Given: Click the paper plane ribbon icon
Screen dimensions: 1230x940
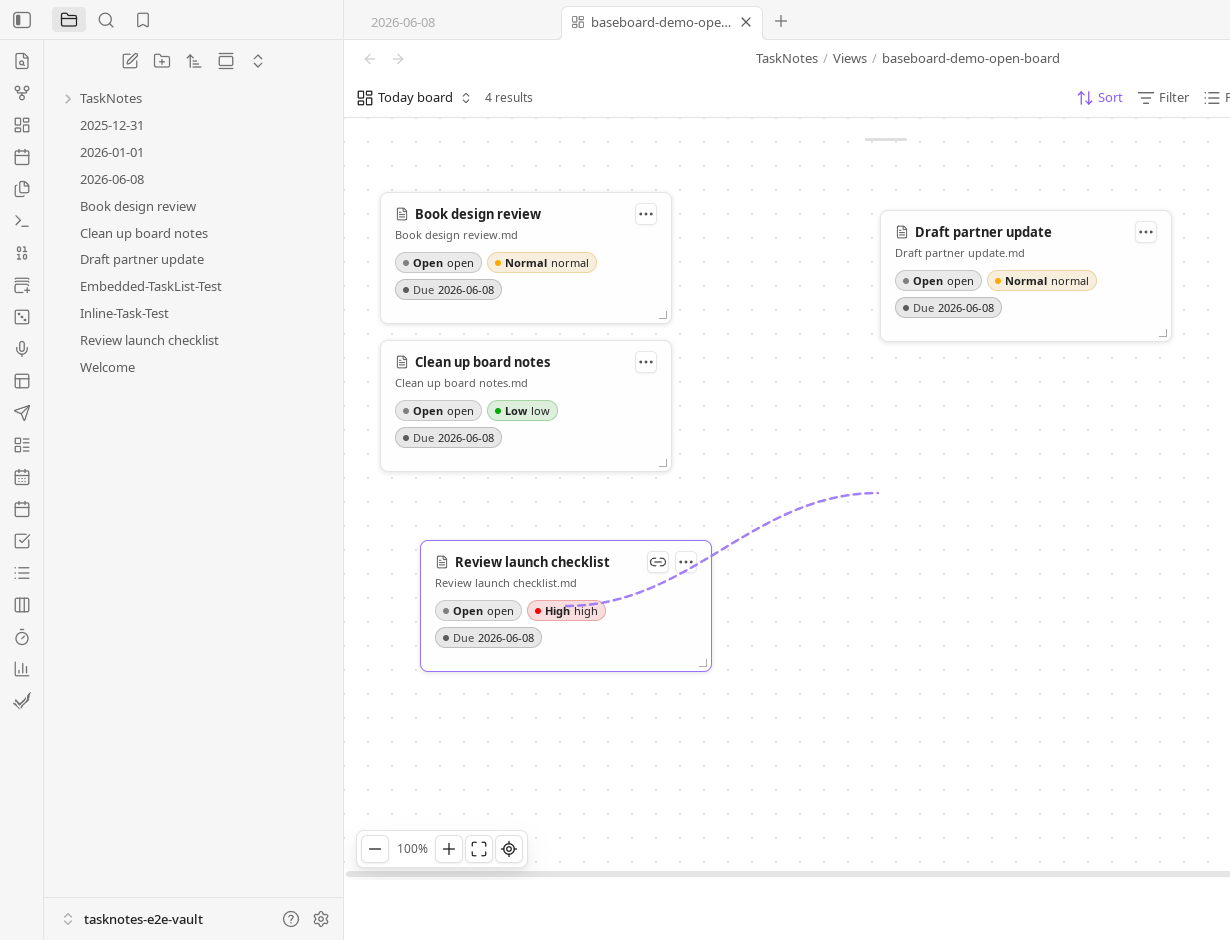Looking at the screenshot, I should 22,413.
